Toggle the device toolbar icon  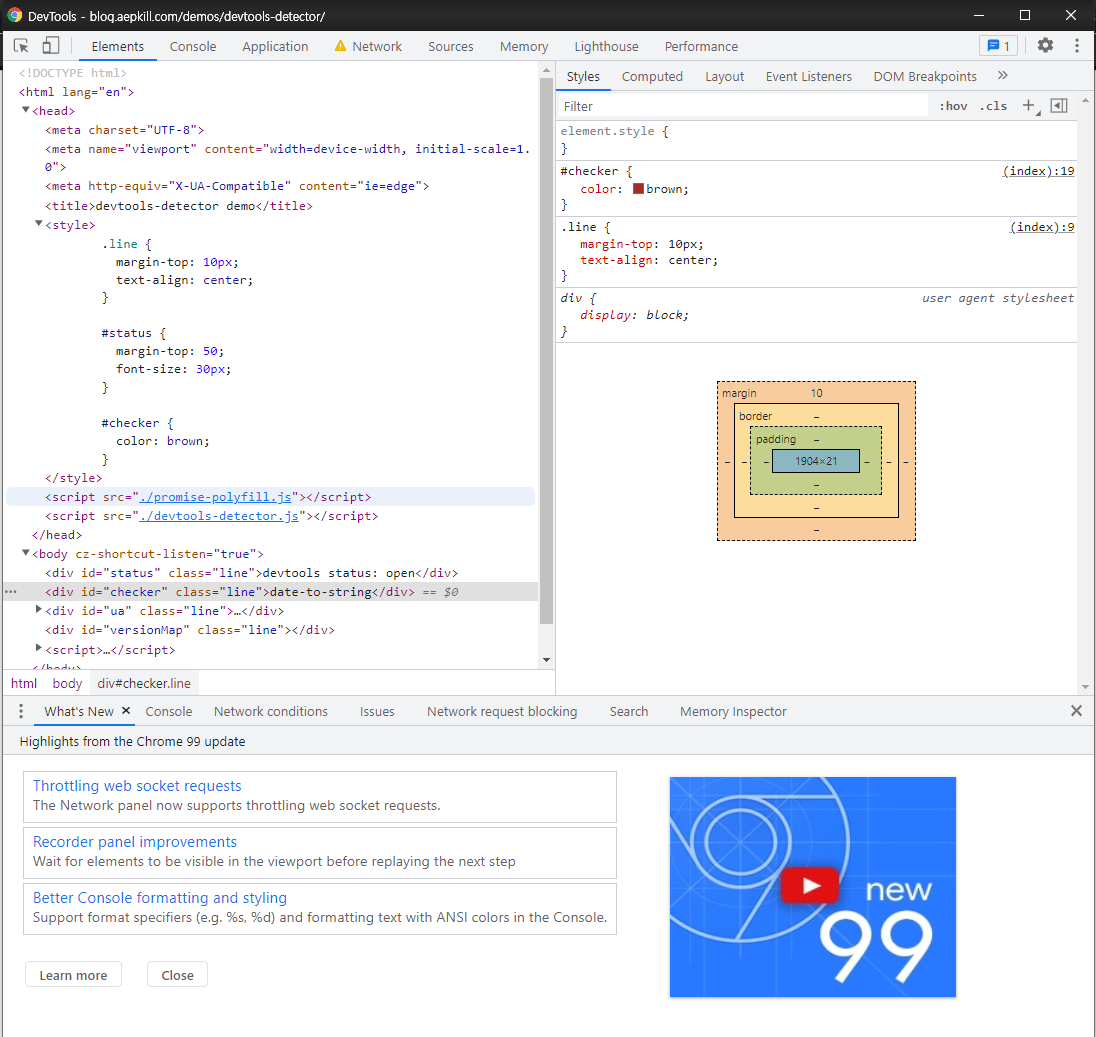point(50,46)
